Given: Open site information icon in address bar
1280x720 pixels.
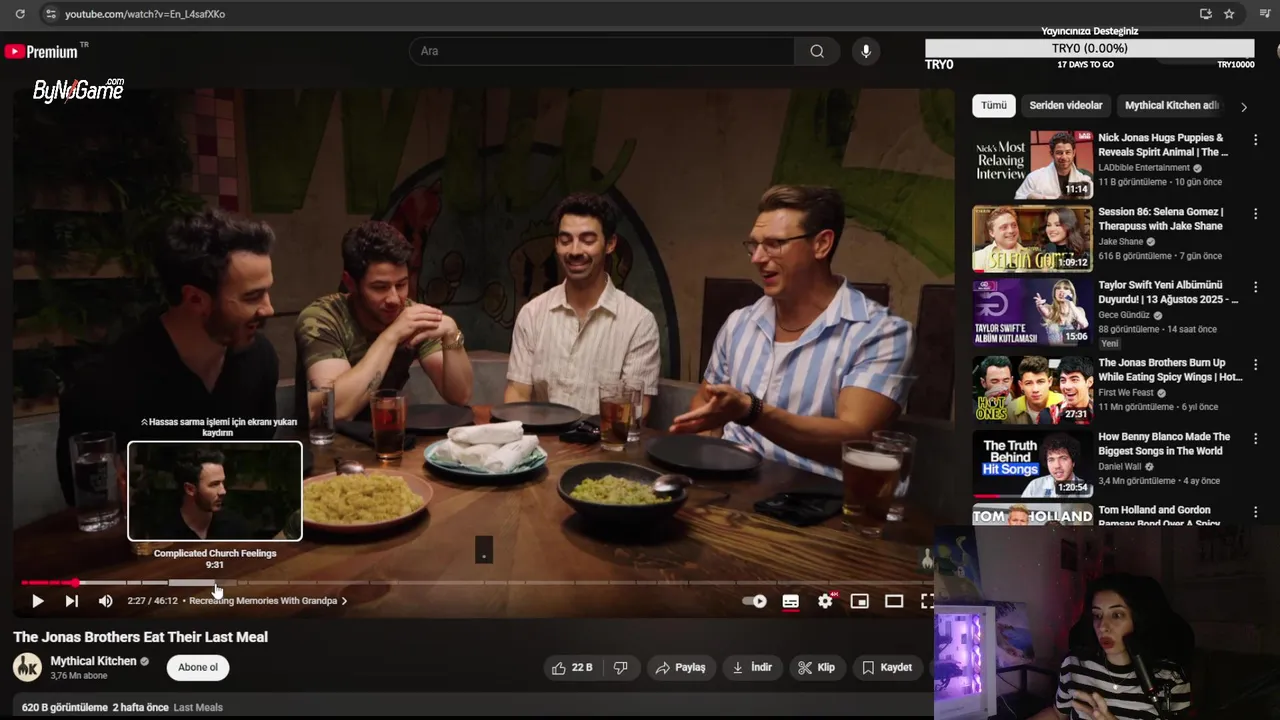Looking at the screenshot, I should tap(50, 14).
